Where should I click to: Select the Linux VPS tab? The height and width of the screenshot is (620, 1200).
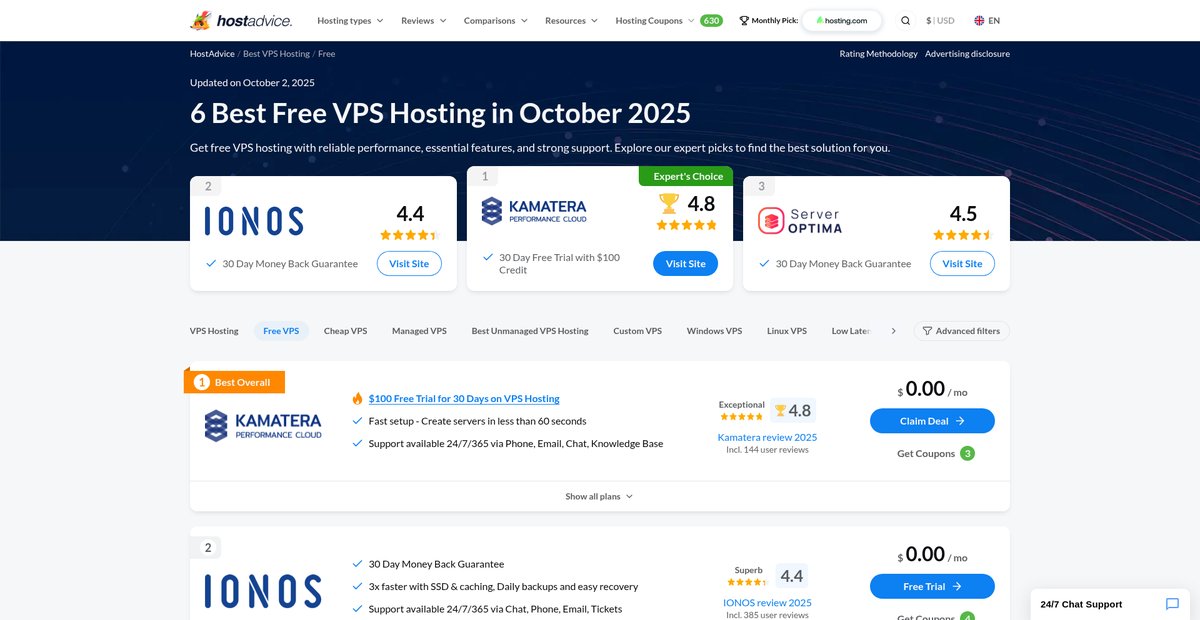787,331
